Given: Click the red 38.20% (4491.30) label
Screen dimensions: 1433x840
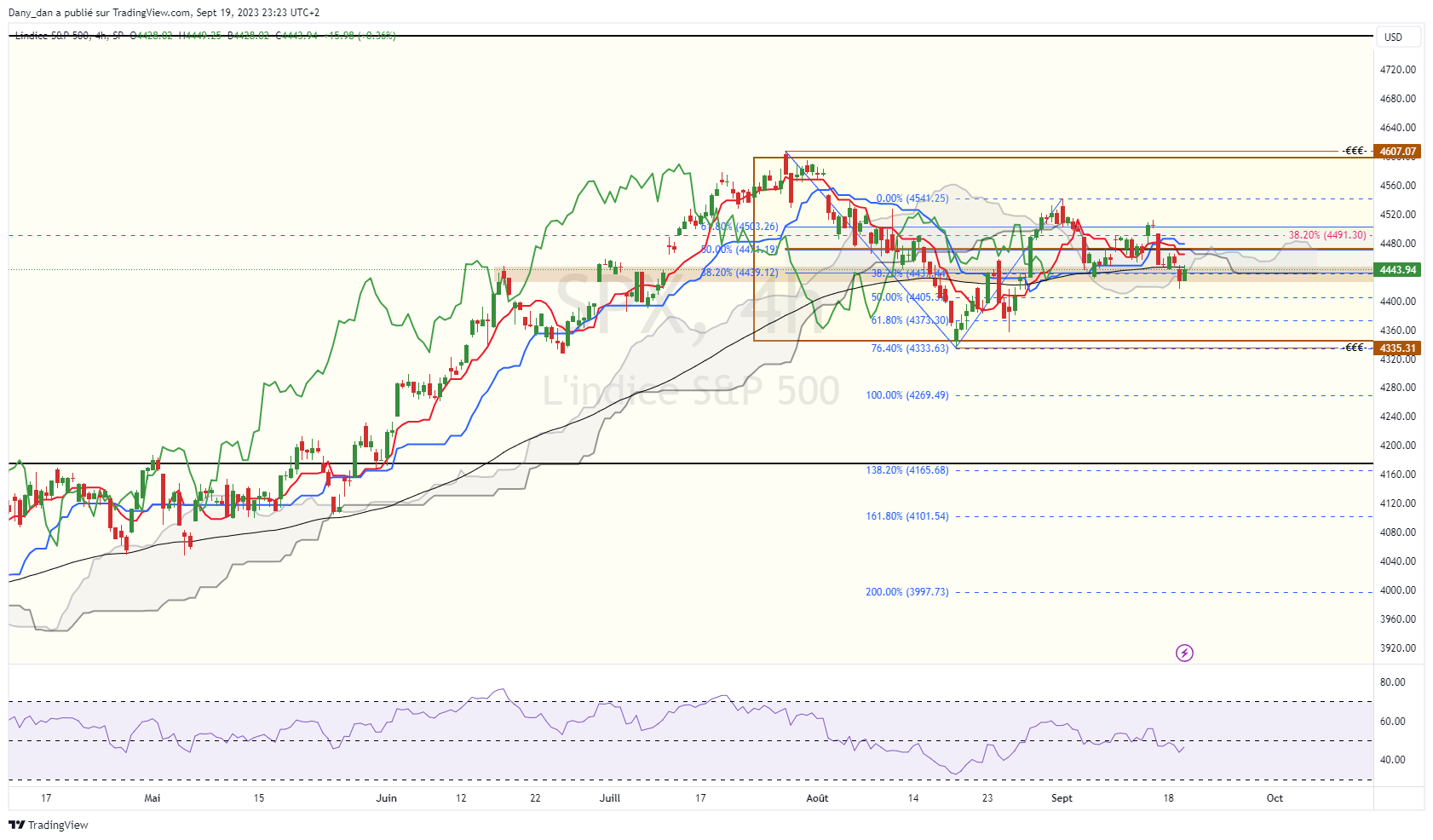Looking at the screenshot, I should [1327, 235].
